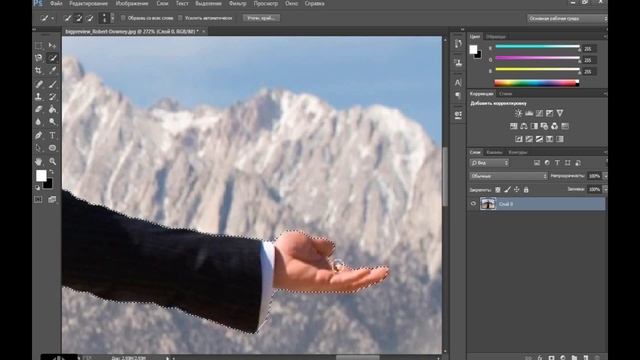Open 'Основная рабочая среда' workspace dropdown
Viewport: 640px width, 360px height.
[x=567, y=18]
